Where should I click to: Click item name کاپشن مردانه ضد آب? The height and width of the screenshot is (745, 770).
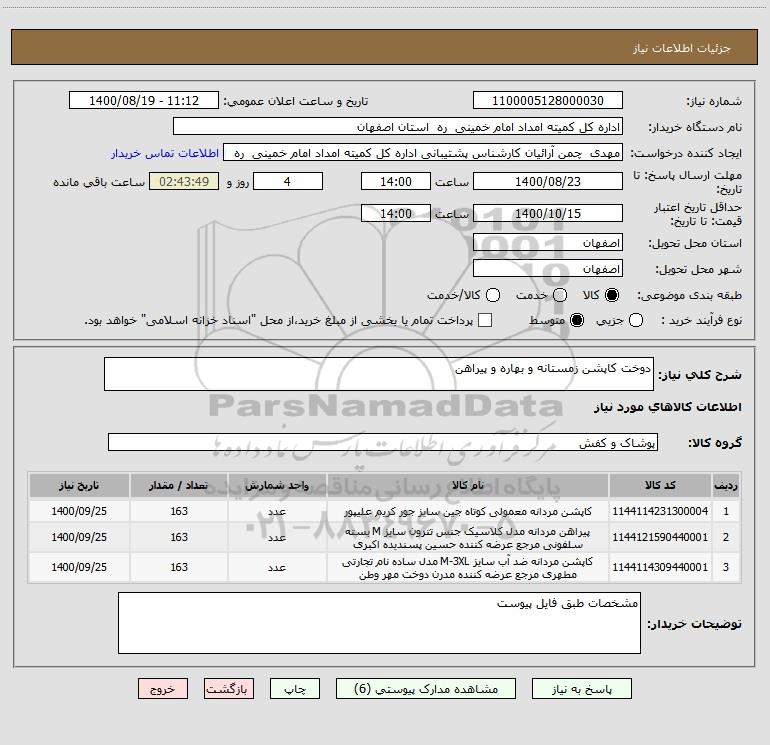[468, 568]
